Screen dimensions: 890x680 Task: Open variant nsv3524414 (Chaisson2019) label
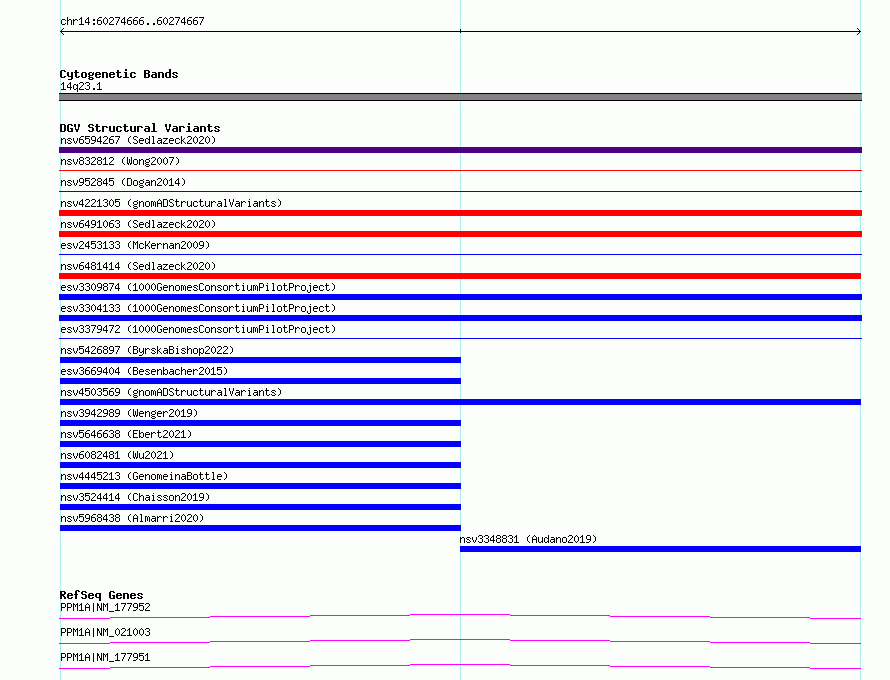(135, 497)
